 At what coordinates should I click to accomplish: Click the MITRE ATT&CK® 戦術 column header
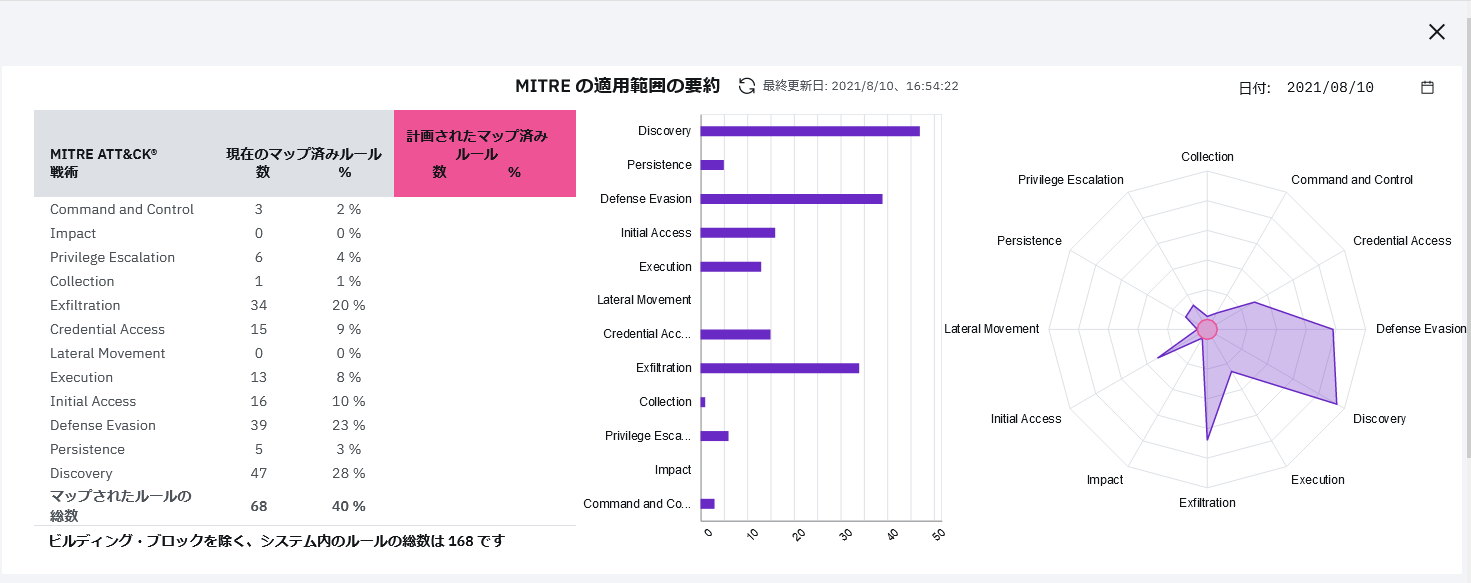pyautogui.click(x=104, y=163)
